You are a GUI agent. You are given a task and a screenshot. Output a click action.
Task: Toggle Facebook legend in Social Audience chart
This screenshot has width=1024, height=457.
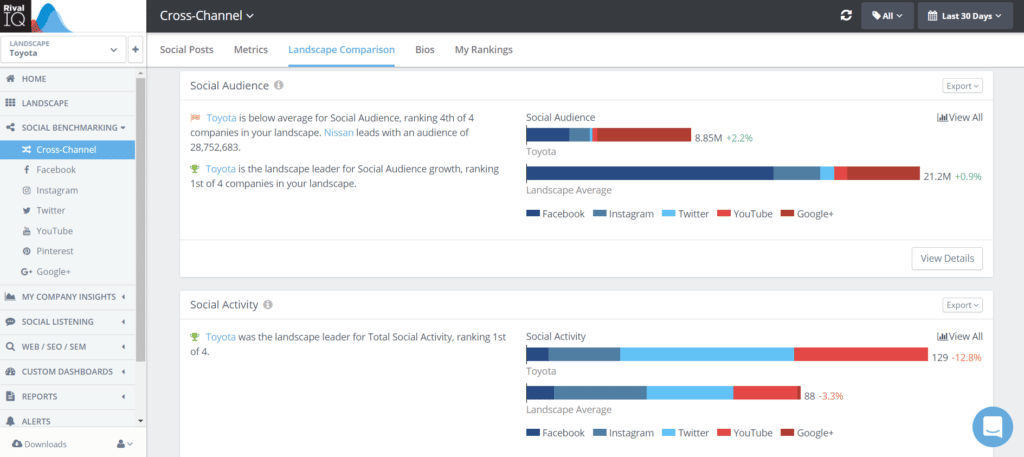tap(555, 214)
